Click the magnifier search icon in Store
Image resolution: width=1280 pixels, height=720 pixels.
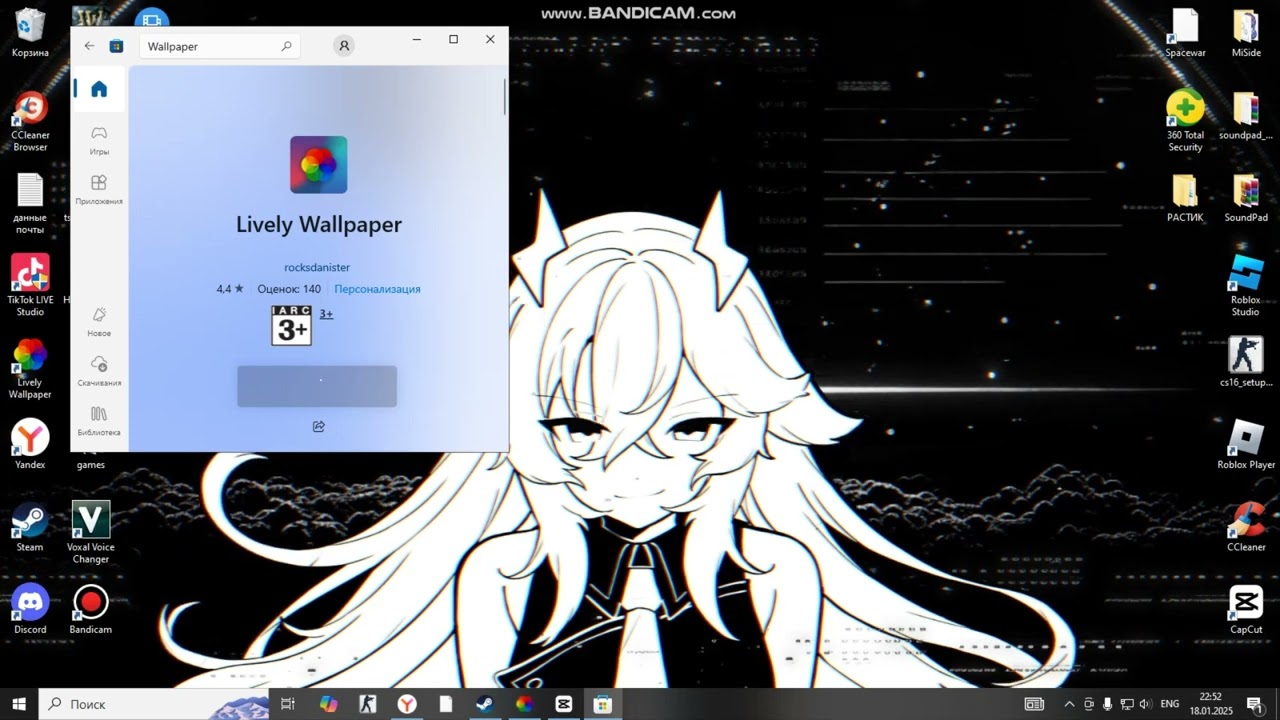click(x=286, y=46)
